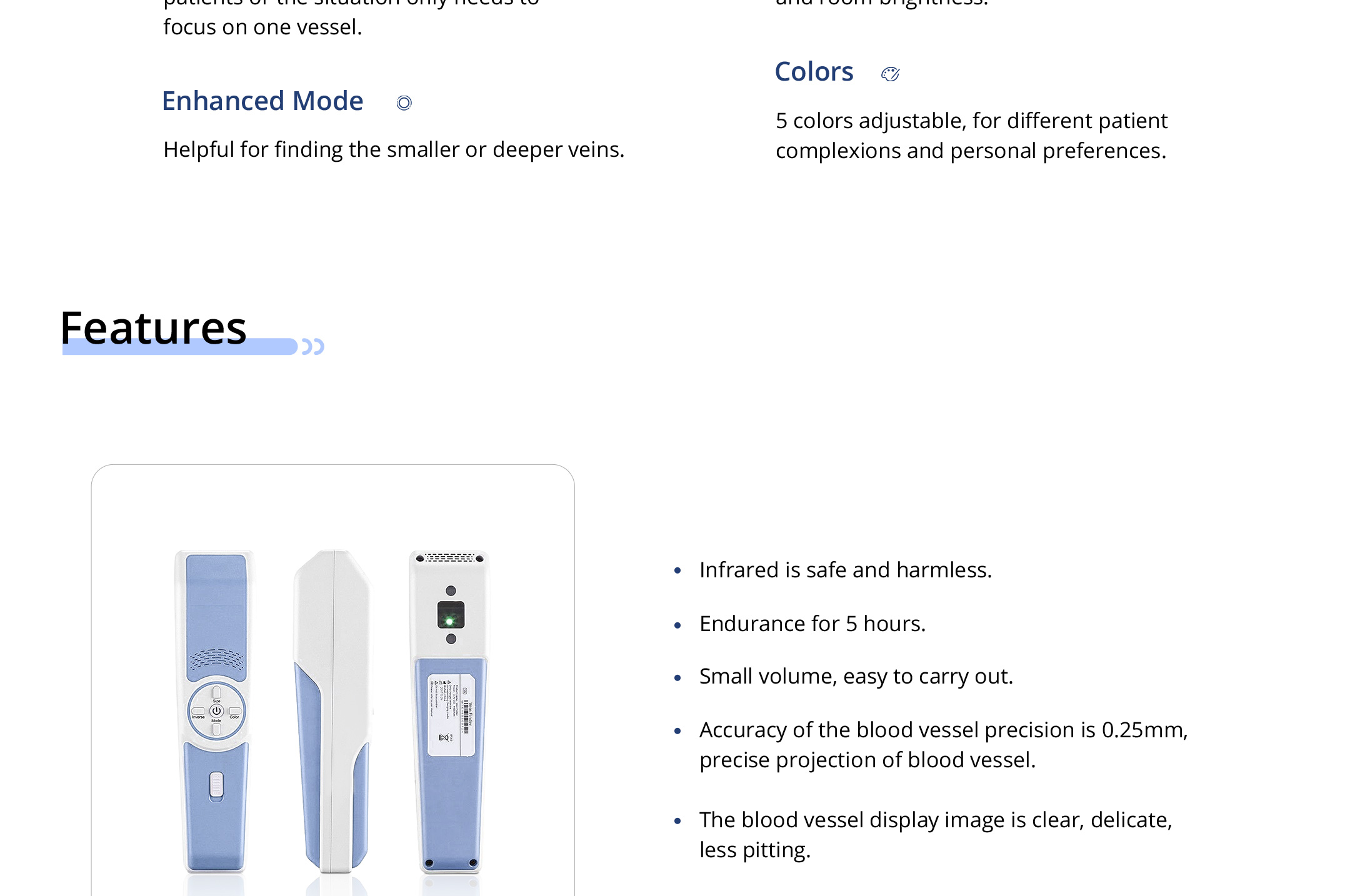Click the 'Endurance for 5 hours' bullet
This screenshot has height=896, width=1350.
812,624
